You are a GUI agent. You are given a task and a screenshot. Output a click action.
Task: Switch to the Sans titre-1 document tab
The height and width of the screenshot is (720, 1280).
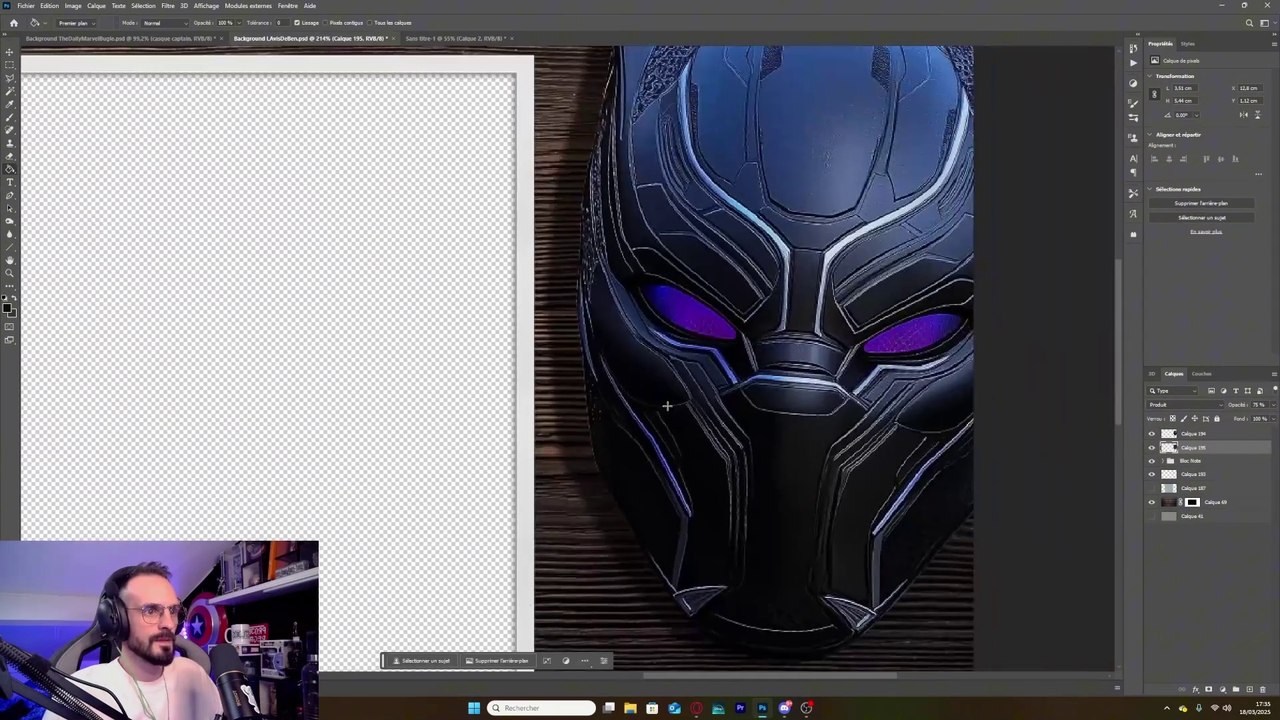pyautogui.click(x=457, y=39)
